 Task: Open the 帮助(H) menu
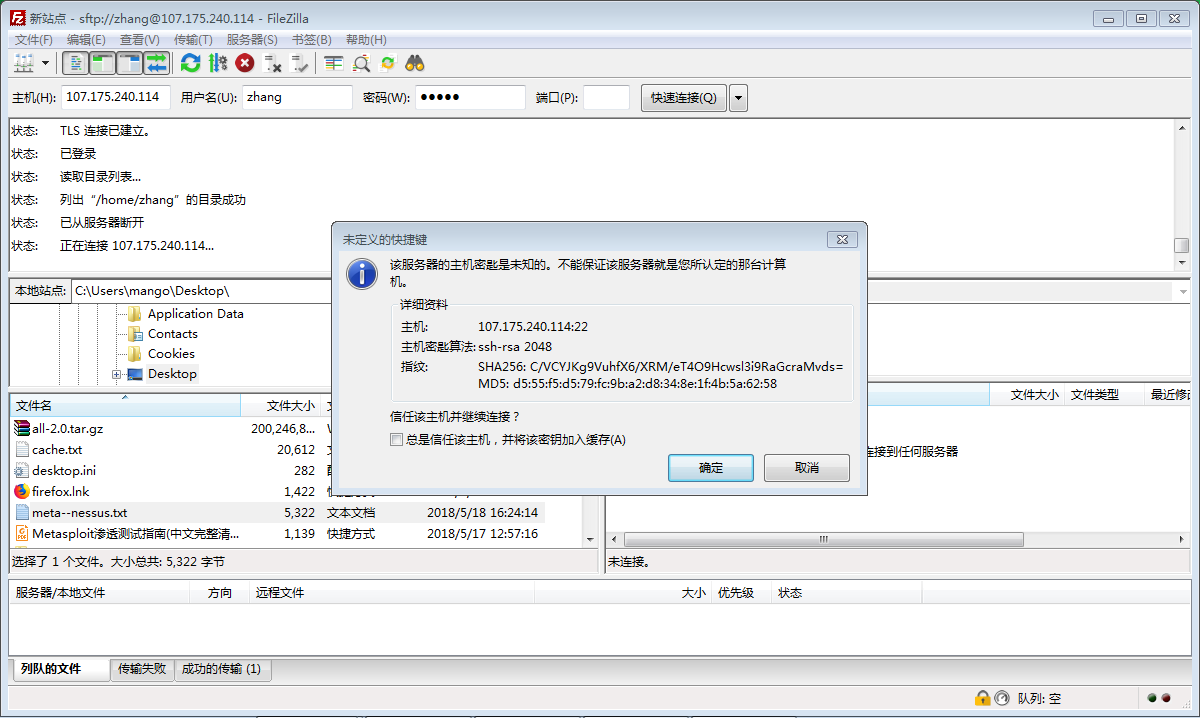coord(365,39)
